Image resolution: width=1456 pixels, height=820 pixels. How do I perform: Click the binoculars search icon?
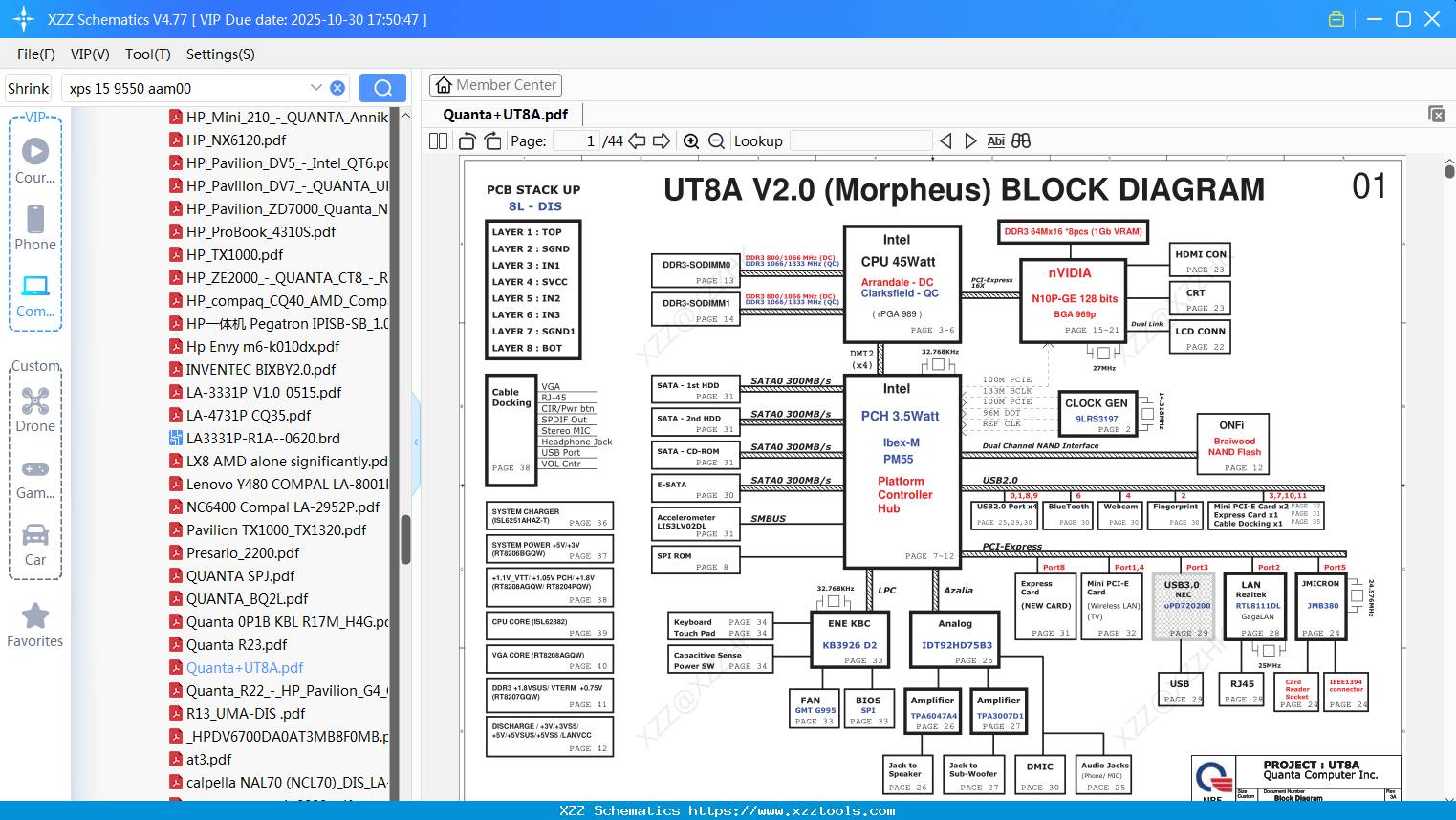tap(1021, 141)
